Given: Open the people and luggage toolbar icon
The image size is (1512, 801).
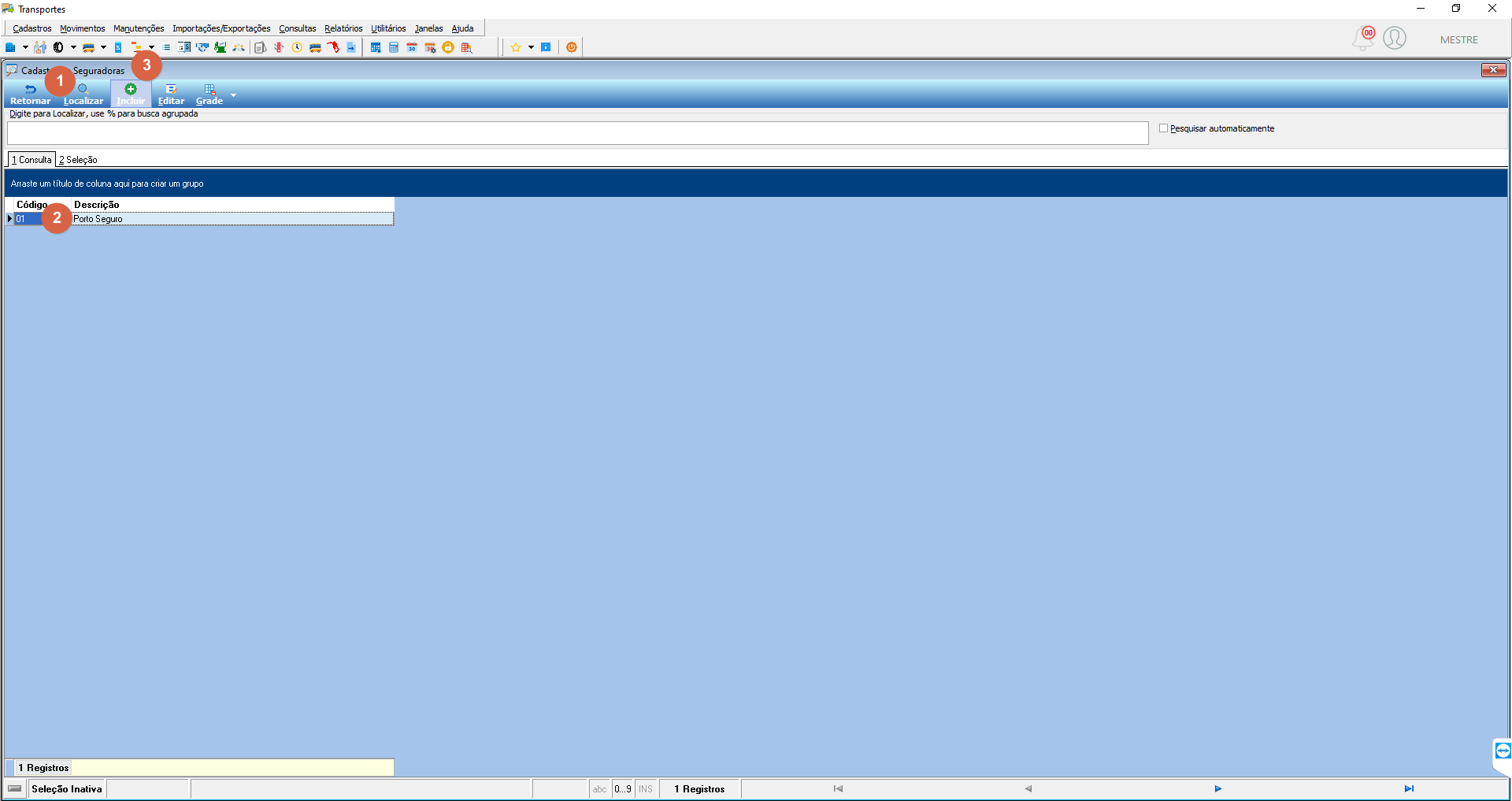Looking at the screenshot, I should [x=40, y=47].
